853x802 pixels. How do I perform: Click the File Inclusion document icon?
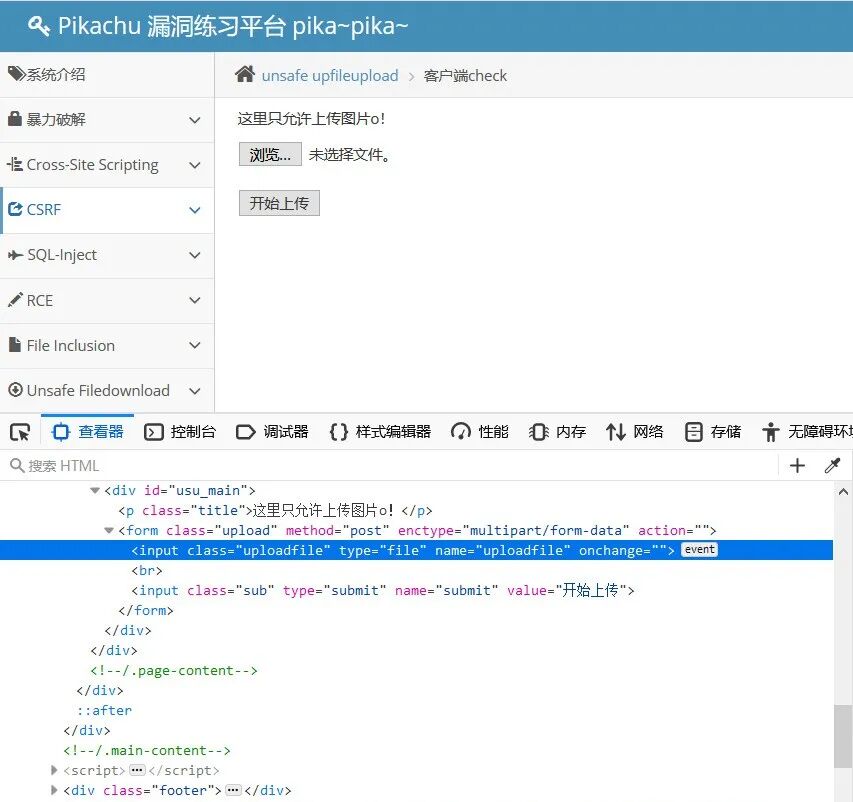pos(15,344)
